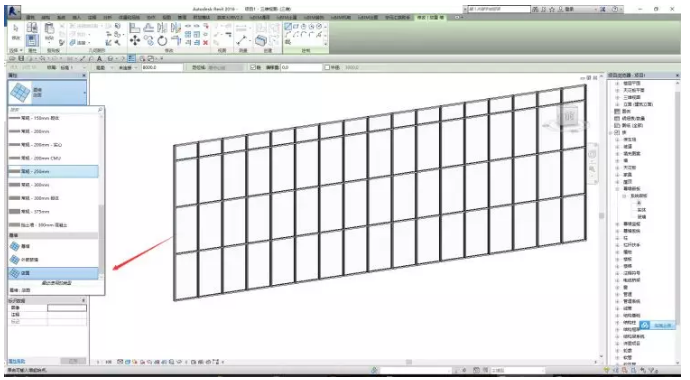Click the help icon in title bar
Viewport: 690px width, 380px height.
pos(615,9)
